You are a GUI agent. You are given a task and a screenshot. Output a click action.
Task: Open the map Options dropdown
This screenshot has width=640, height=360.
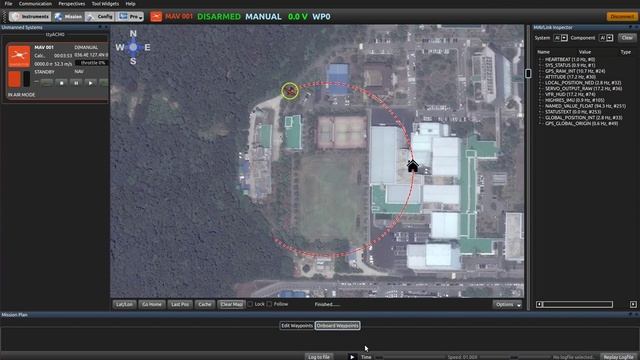coord(507,305)
